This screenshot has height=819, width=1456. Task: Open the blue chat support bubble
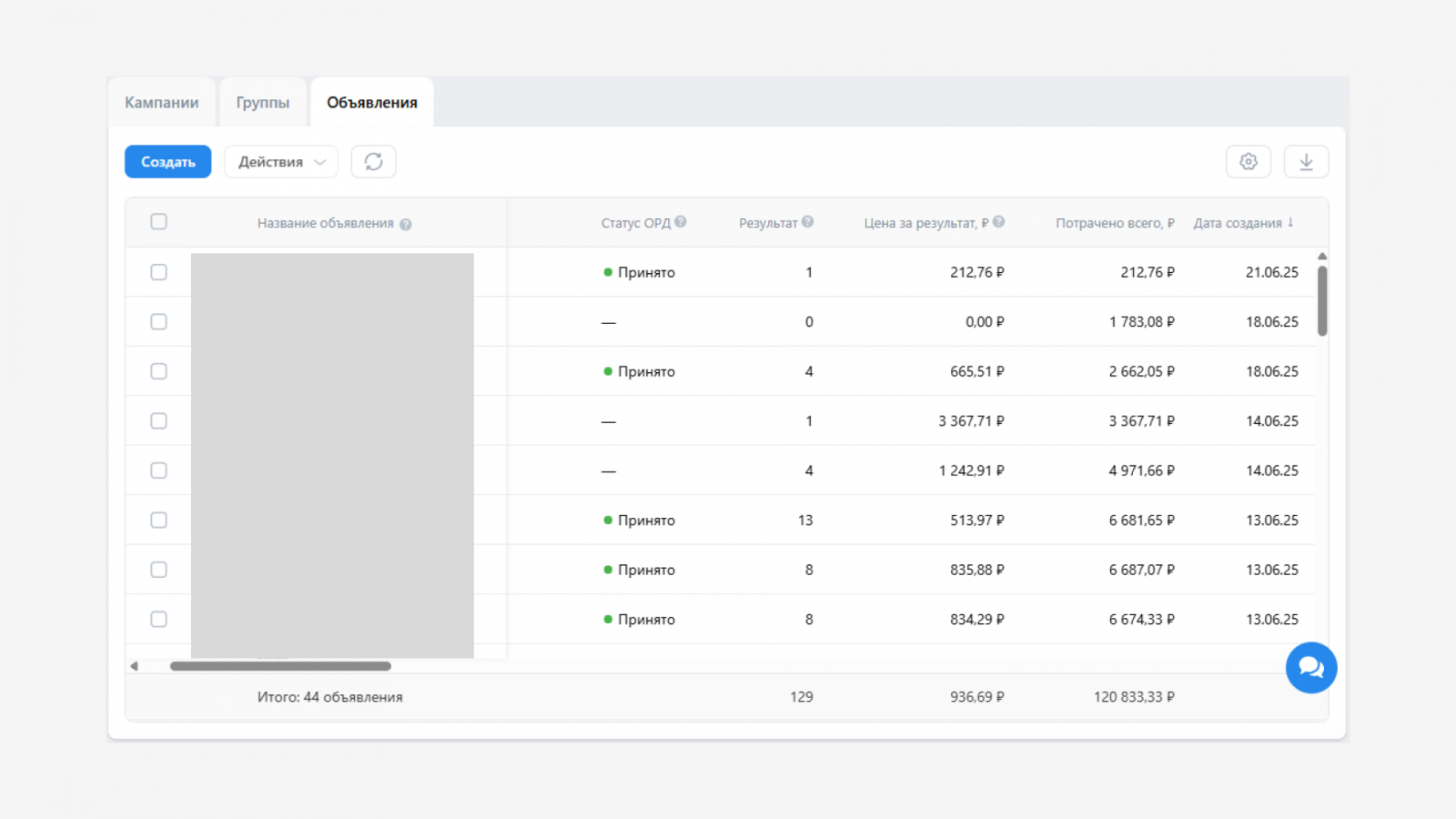(1310, 668)
